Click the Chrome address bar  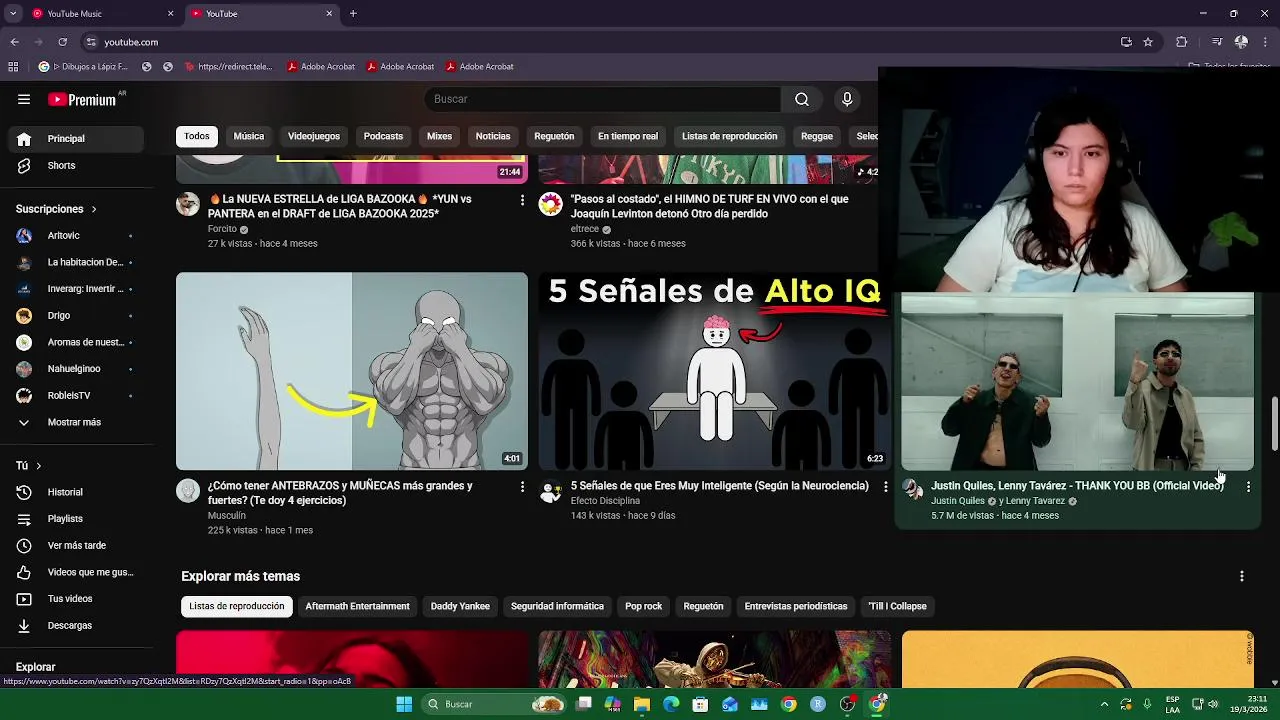tap(600, 42)
